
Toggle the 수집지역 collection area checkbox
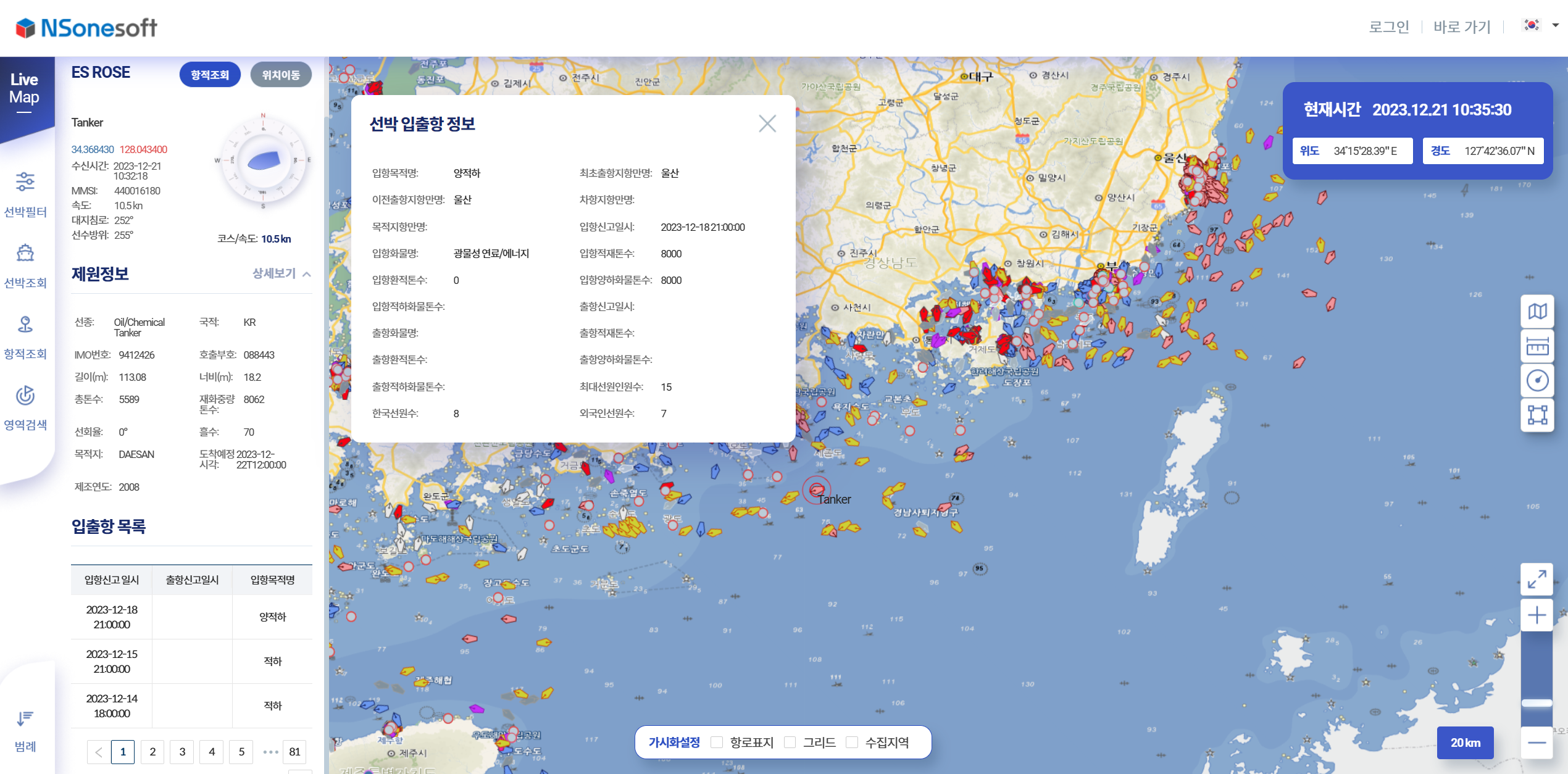click(852, 742)
